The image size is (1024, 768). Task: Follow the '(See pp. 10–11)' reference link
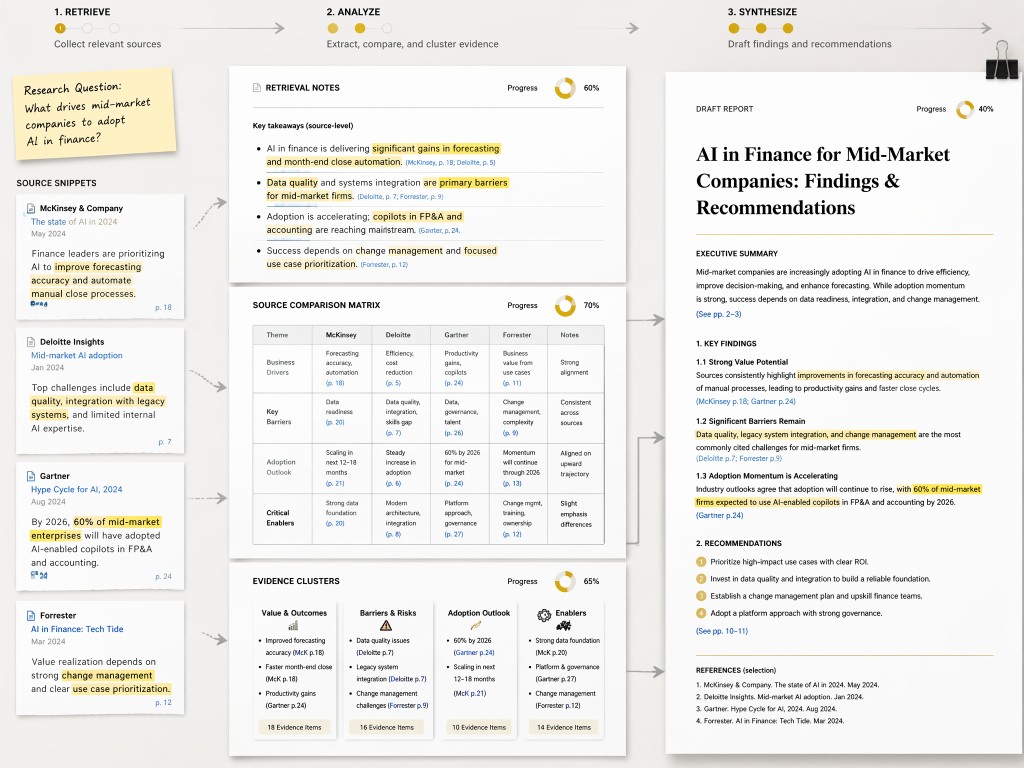[722, 631]
